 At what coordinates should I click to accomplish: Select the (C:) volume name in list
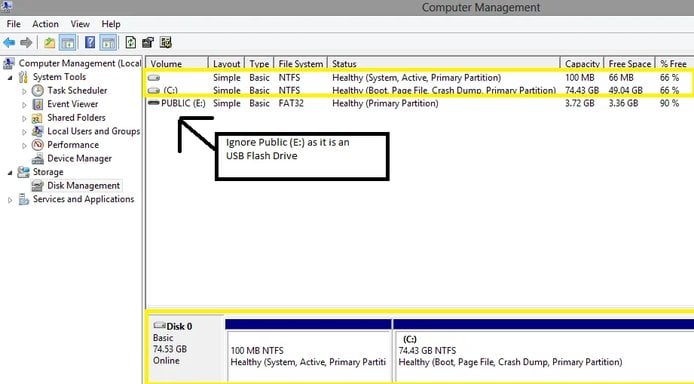(170, 90)
